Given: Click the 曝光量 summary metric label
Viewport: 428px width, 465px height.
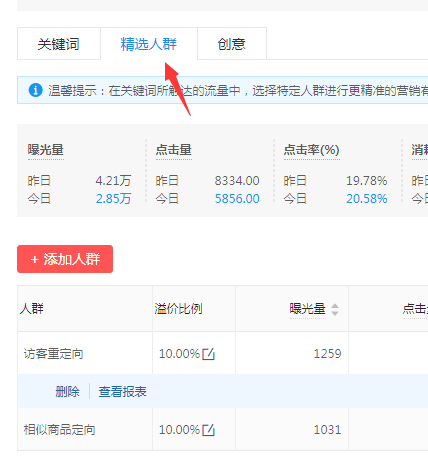Looking at the screenshot, I should (46, 150).
